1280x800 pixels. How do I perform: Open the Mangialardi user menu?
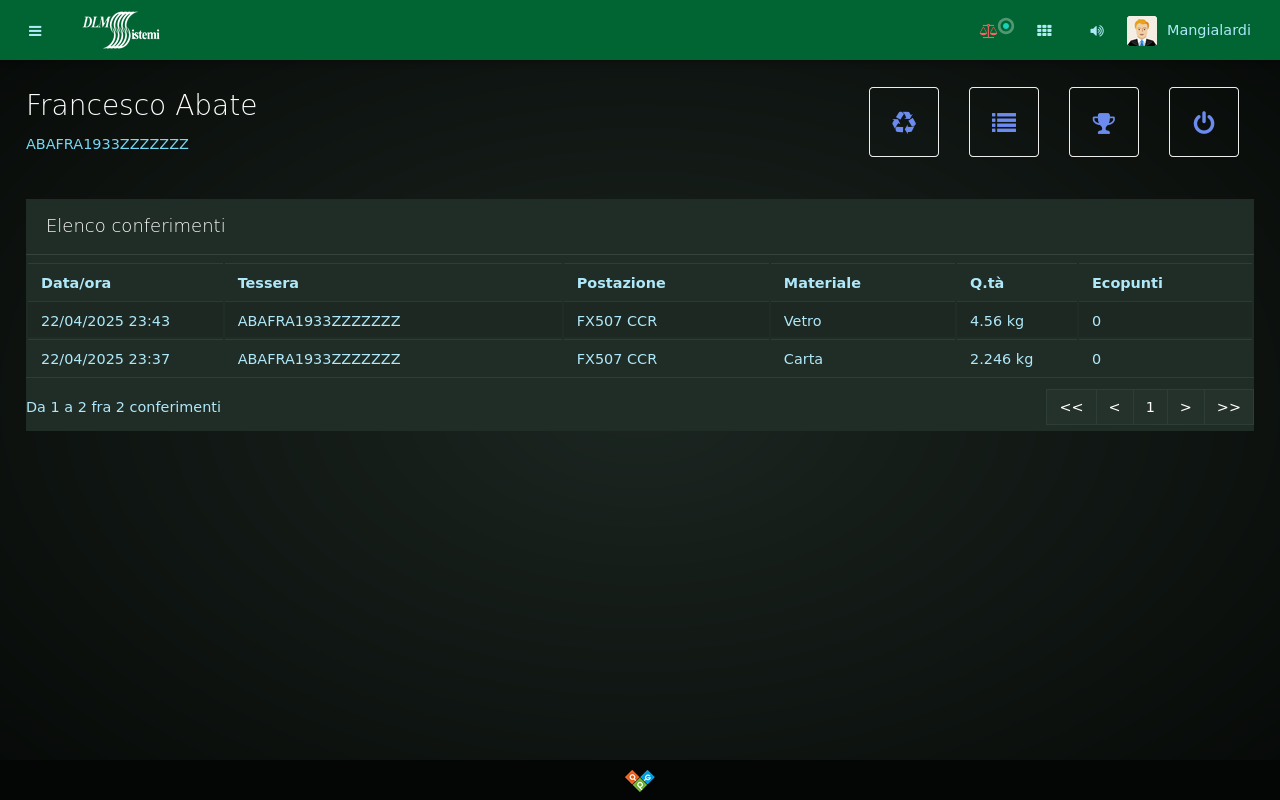pyautogui.click(x=1208, y=30)
